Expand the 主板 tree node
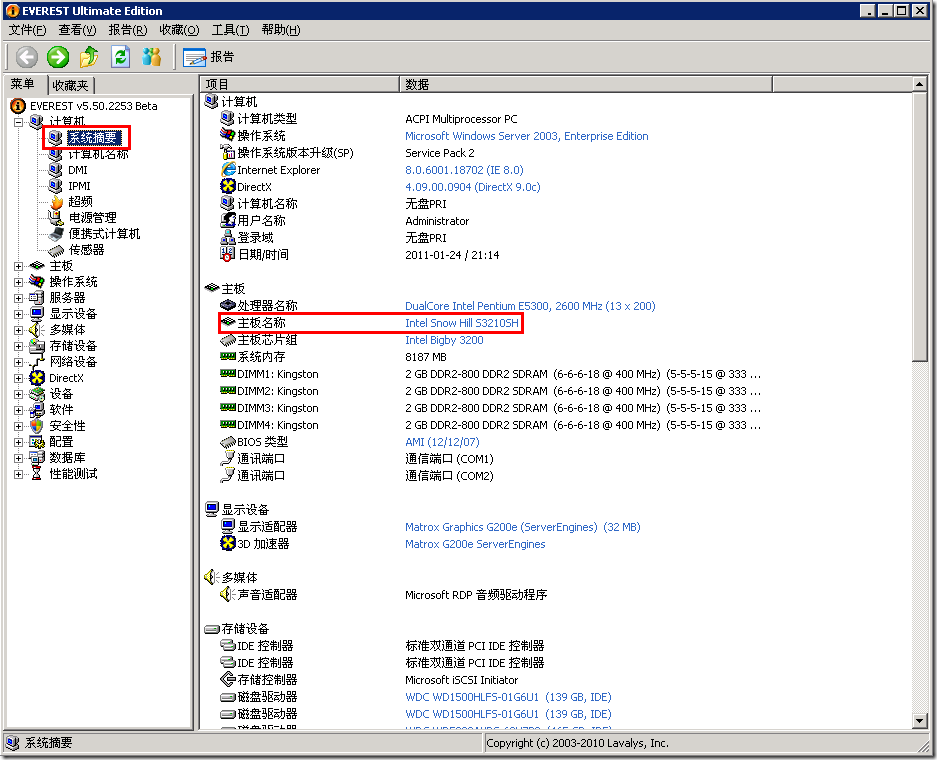The height and width of the screenshot is (760, 937). click(19, 266)
